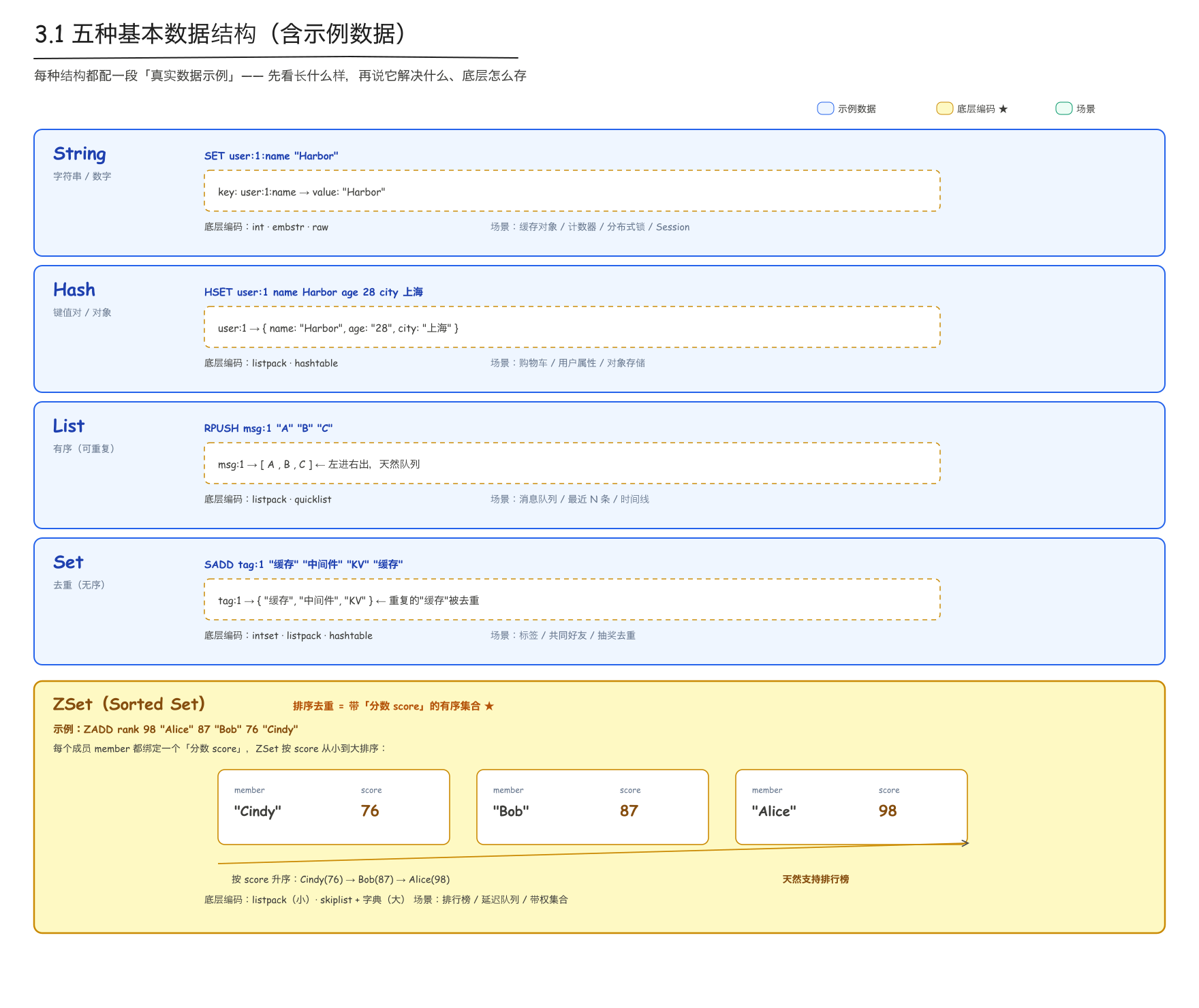The height and width of the screenshot is (1008, 1199).
Task: Click the ZSet (Sorted Set) heading
Action: pyautogui.click(x=129, y=704)
